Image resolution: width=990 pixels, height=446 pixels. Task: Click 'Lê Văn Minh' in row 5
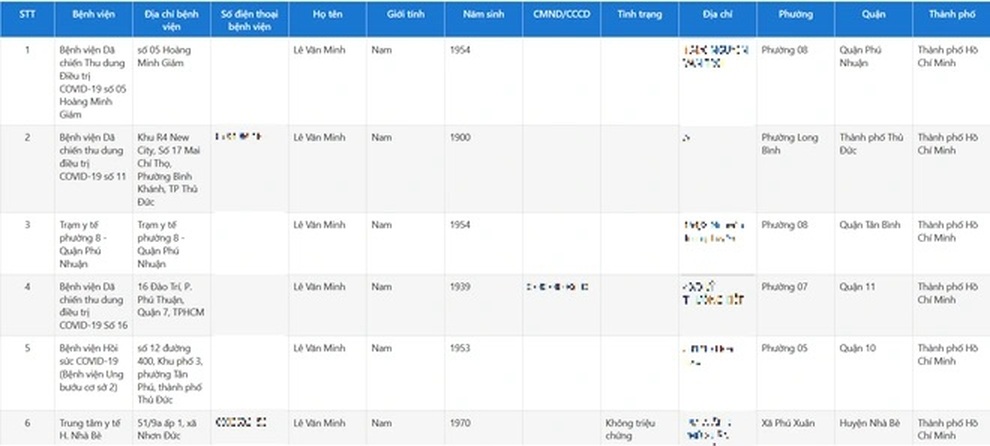click(319, 348)
